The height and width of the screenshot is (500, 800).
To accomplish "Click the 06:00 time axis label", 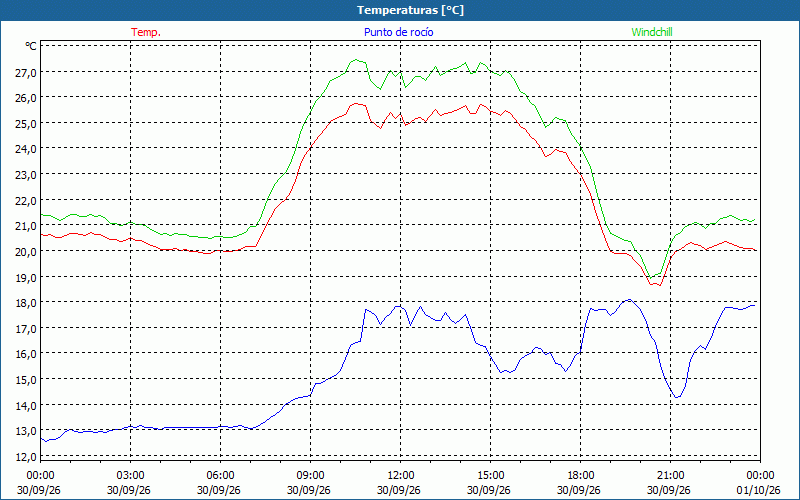I will [220, 476].
